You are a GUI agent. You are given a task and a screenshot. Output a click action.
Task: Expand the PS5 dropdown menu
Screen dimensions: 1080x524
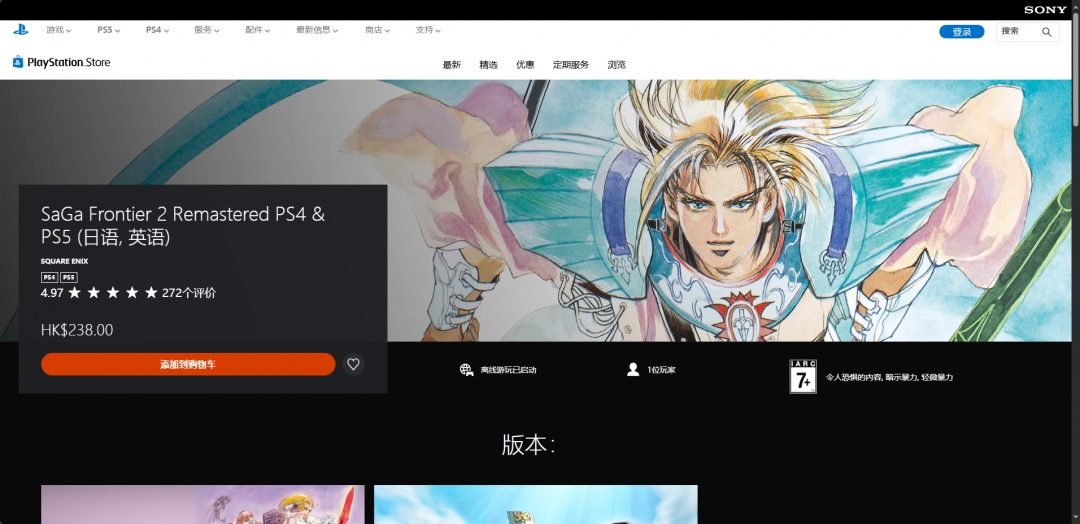(x=108, y=30)
